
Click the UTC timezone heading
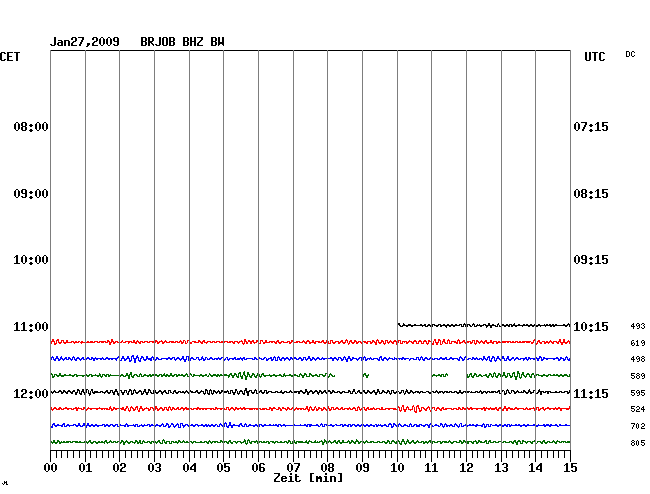(594, 57)
